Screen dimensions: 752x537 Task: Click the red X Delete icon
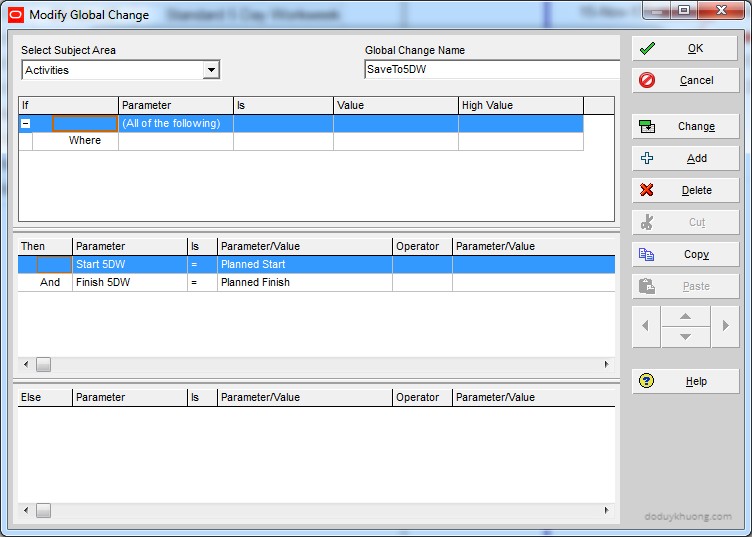click(647, 190)
